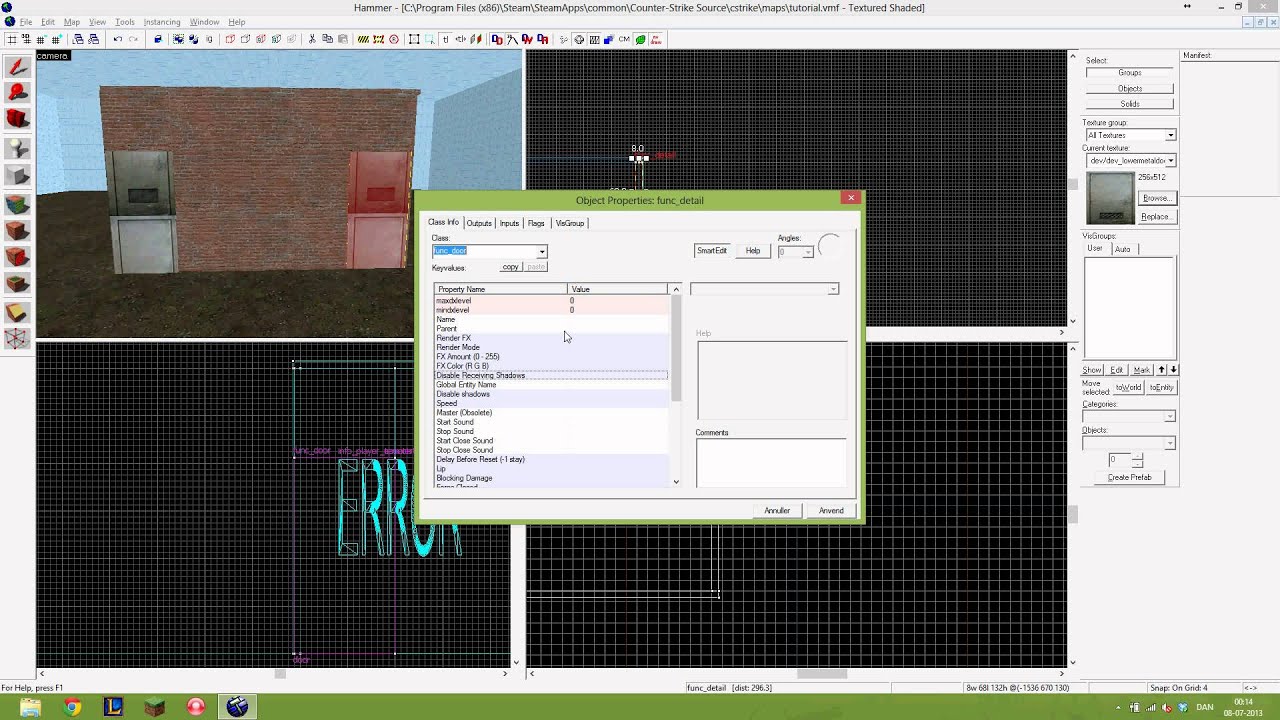
Task: Open File Explorer from the taskbar
Action: pos(30,707)
